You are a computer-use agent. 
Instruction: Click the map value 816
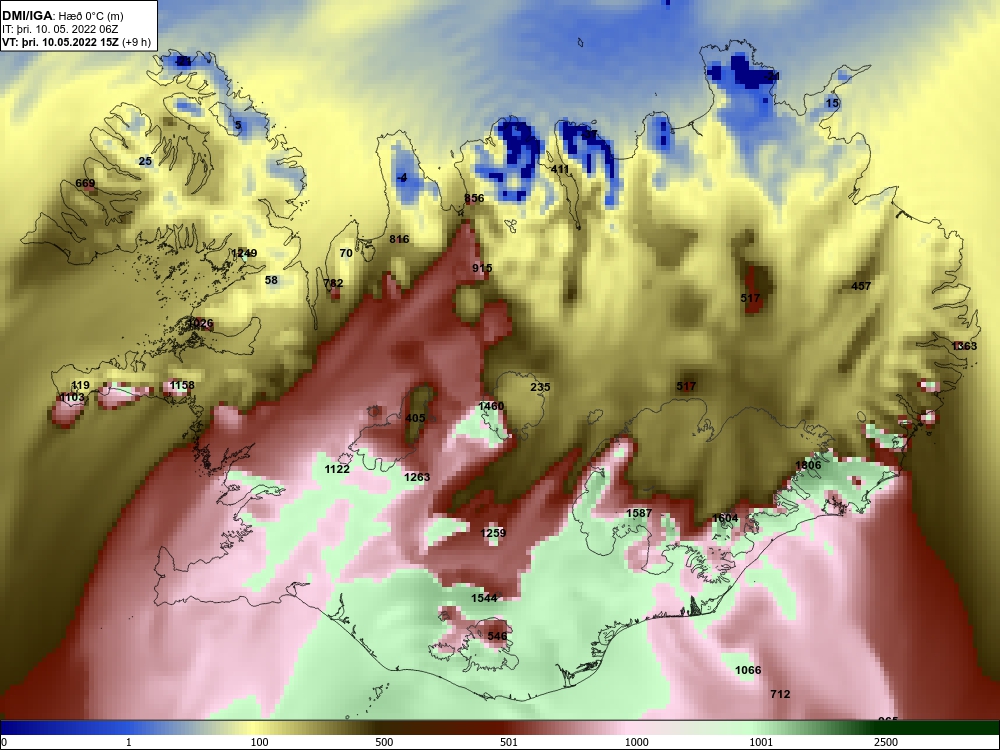click(x=399, y=239)
